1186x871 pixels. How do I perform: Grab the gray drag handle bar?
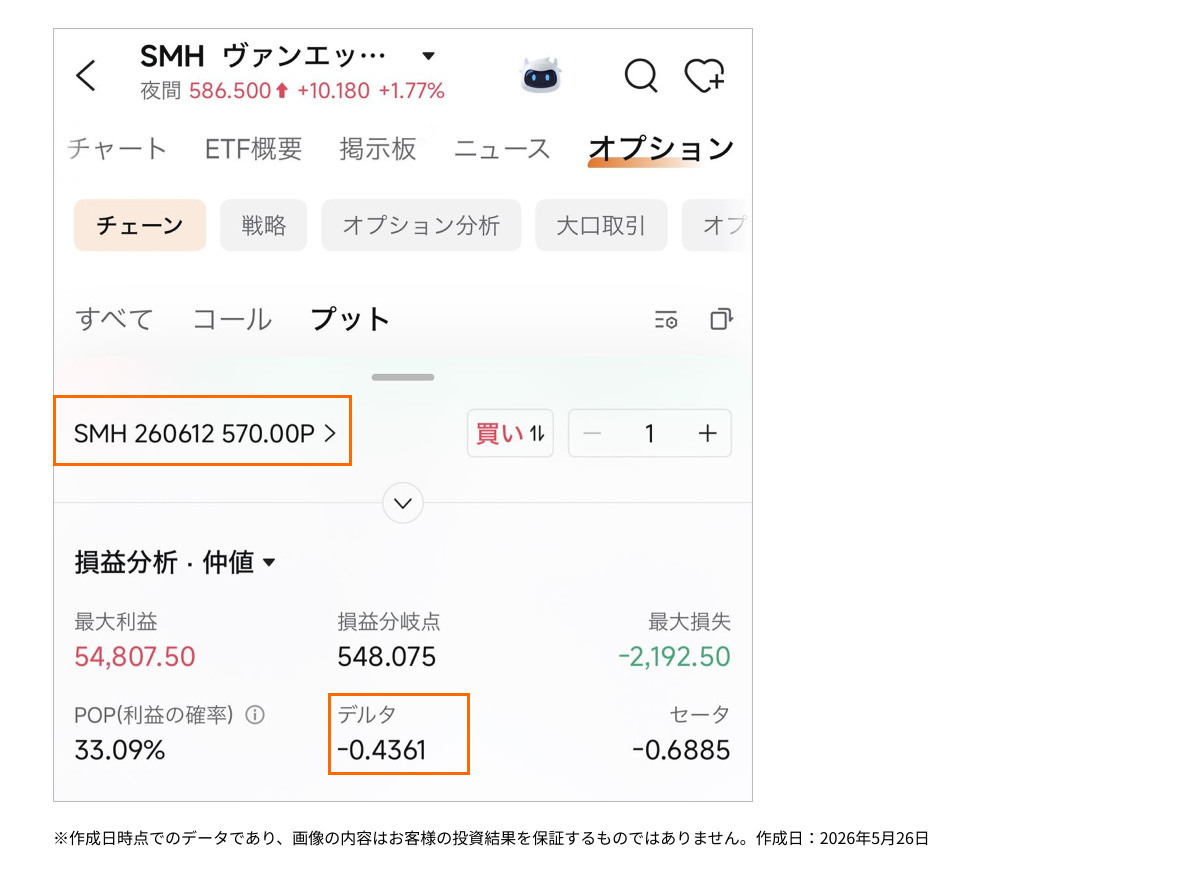coord(403,377)
